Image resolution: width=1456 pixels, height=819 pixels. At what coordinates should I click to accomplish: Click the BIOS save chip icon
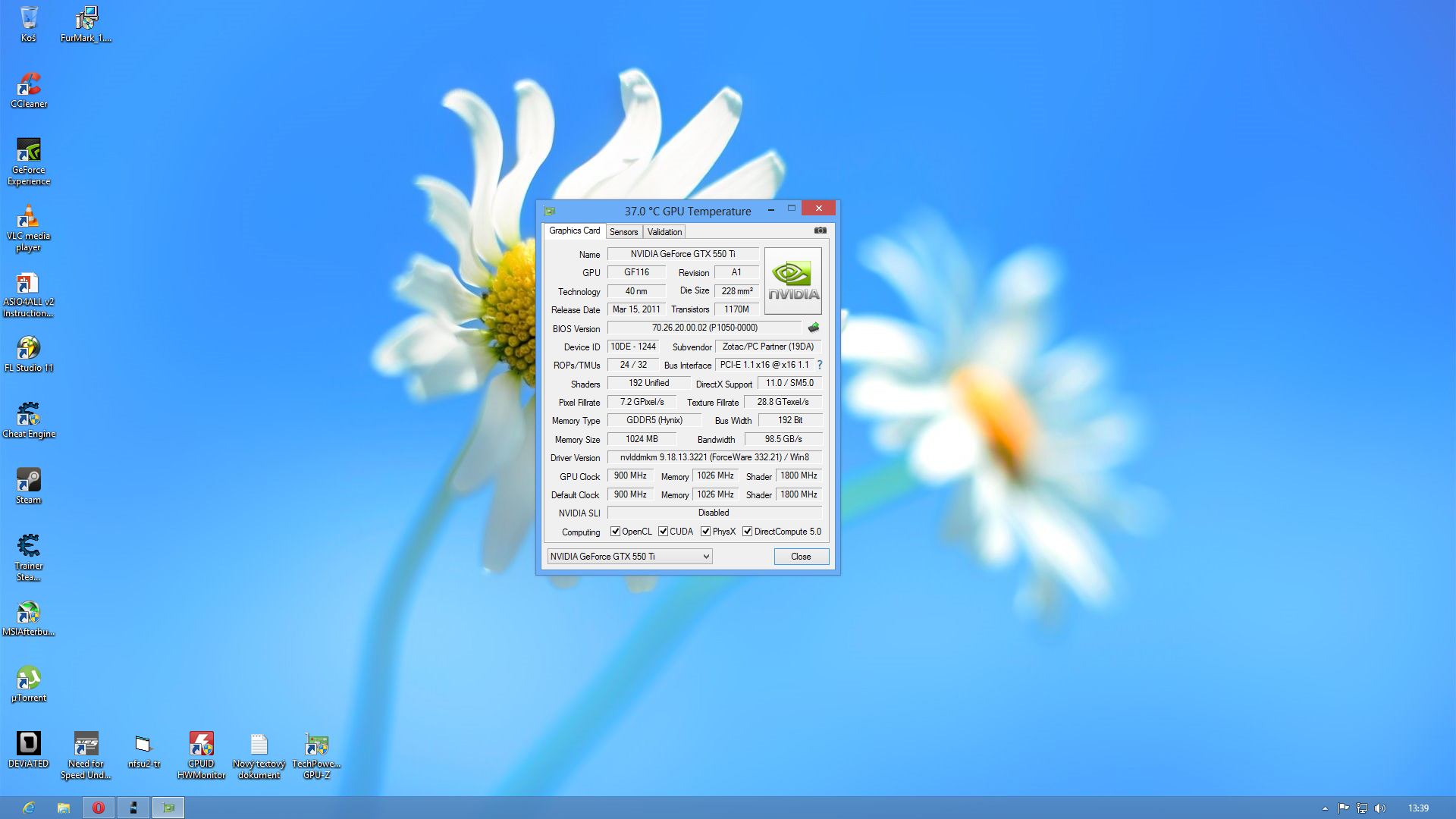click(814, 328)
